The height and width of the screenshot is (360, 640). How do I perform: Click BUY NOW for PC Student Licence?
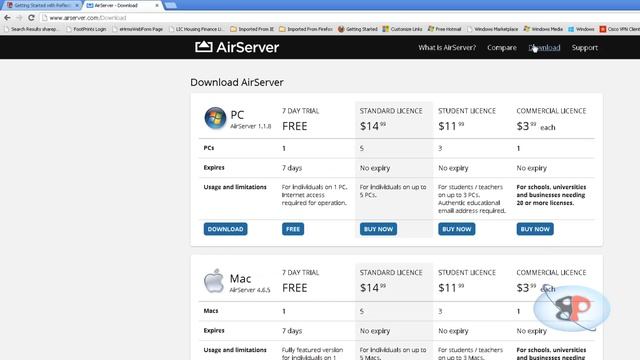pyautogui.click(x=456, y=229)
